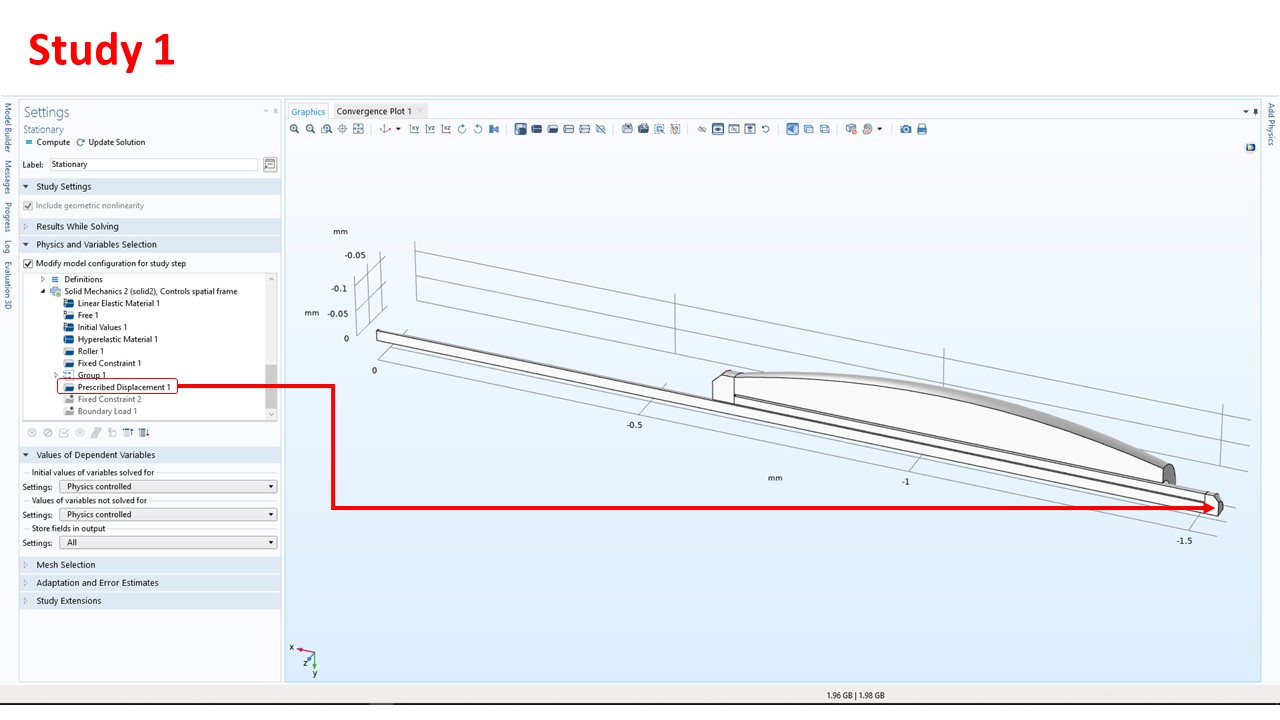The image size is (1280, 720).
Task: Switch to the XY view
Action: [x=414, y=129]
